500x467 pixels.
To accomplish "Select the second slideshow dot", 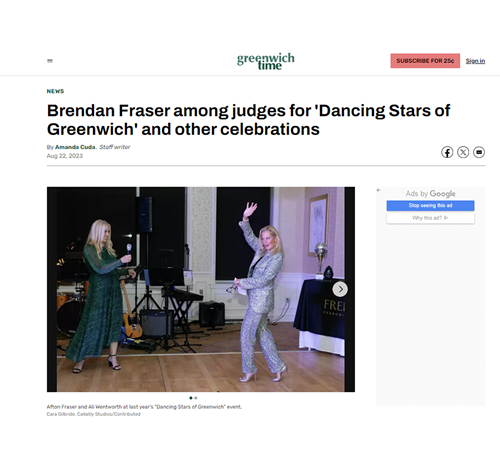I will click(x=196, y=398).
